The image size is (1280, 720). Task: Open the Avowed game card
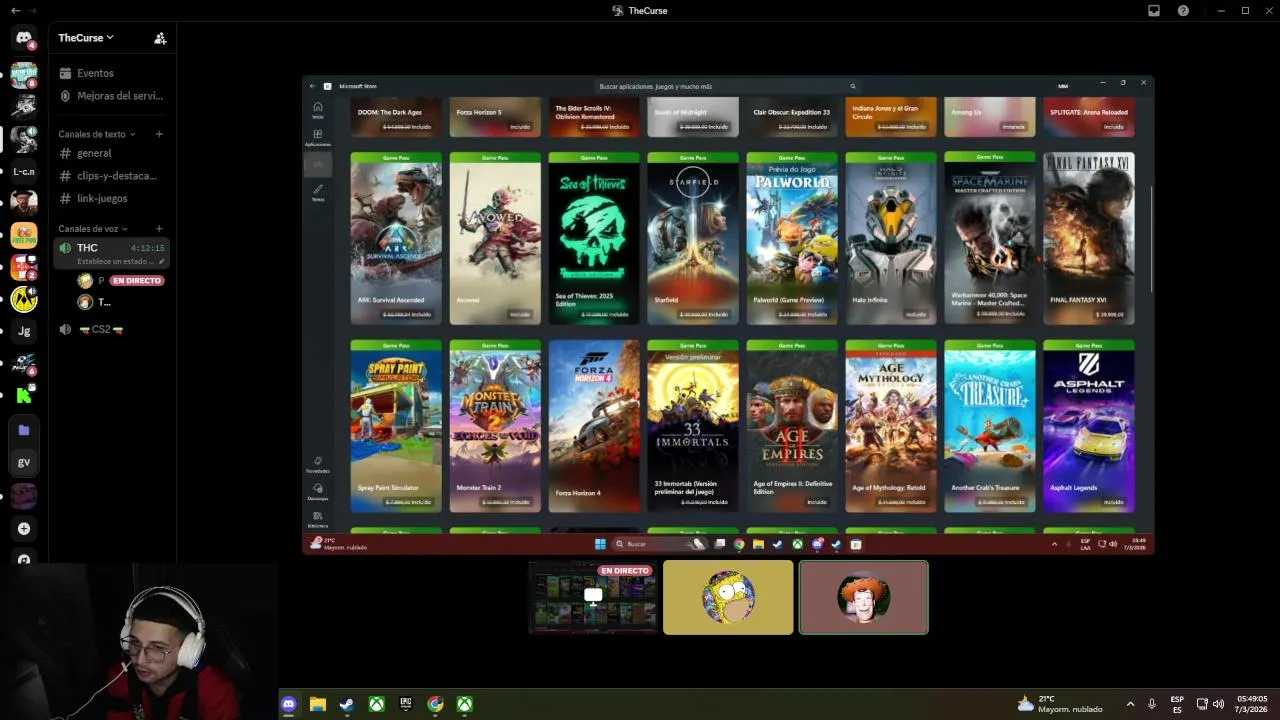[495, 238]
